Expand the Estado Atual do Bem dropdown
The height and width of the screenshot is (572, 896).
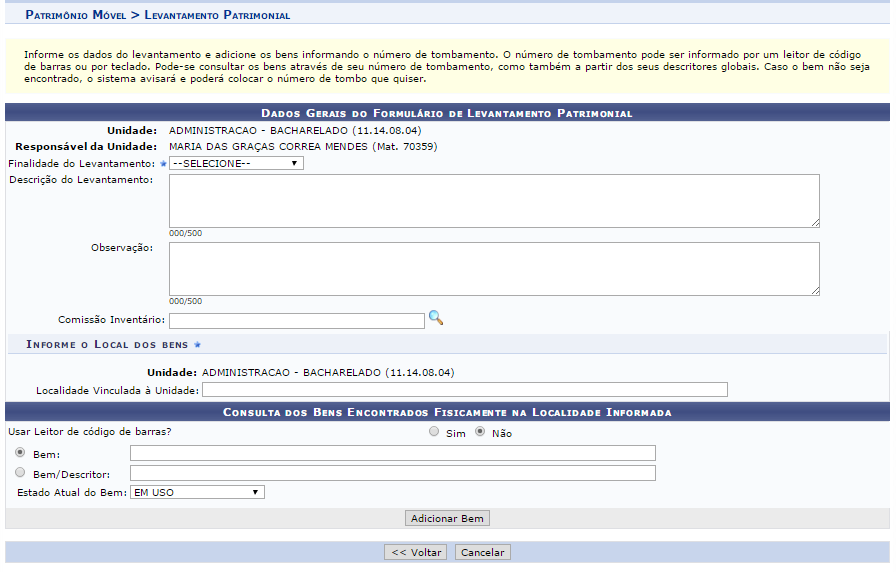(196, 492)
